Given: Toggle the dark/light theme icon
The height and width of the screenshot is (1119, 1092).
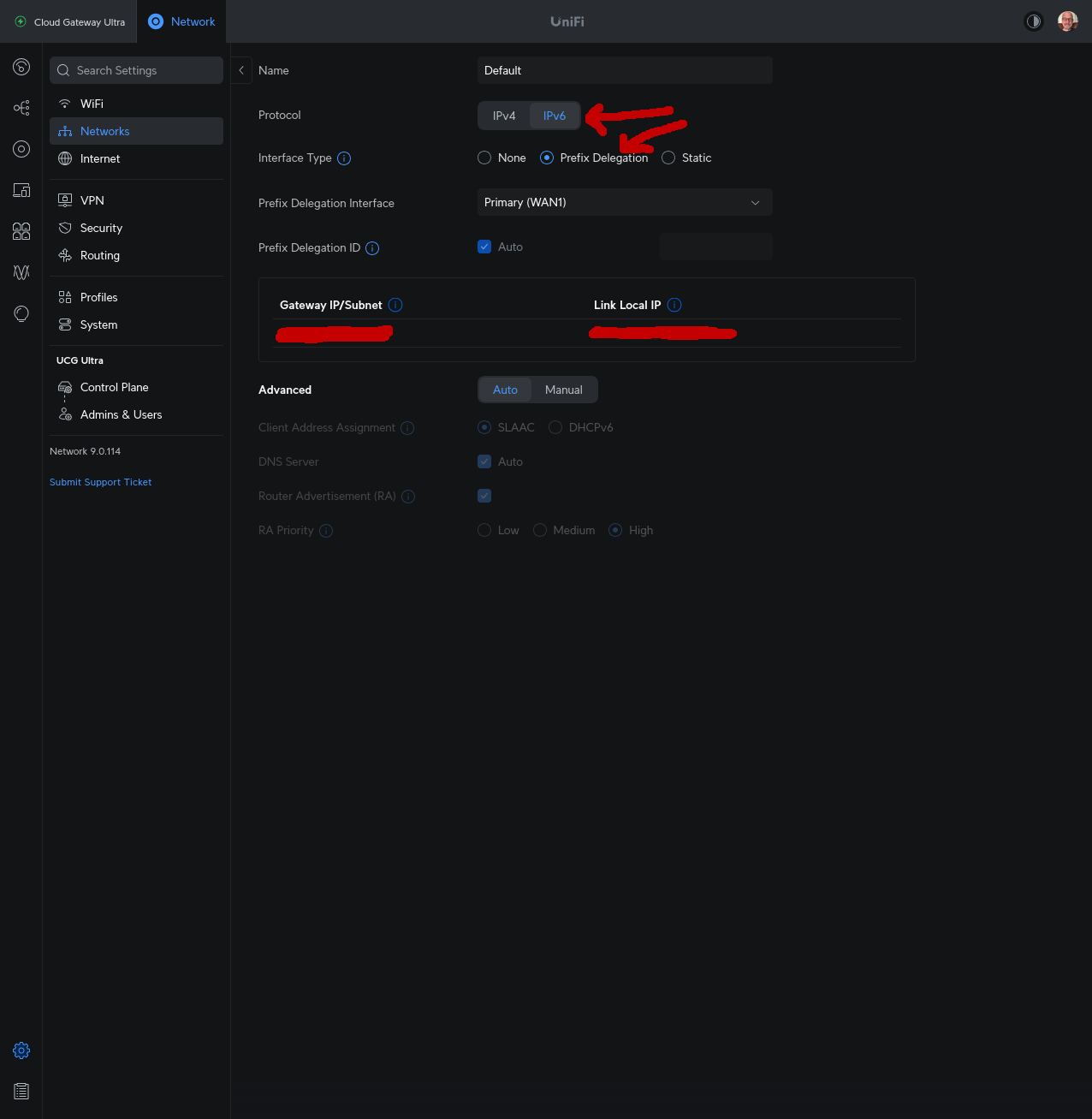Looking at the screenshot, I should pyautogui.click(x=1034, y=21).
